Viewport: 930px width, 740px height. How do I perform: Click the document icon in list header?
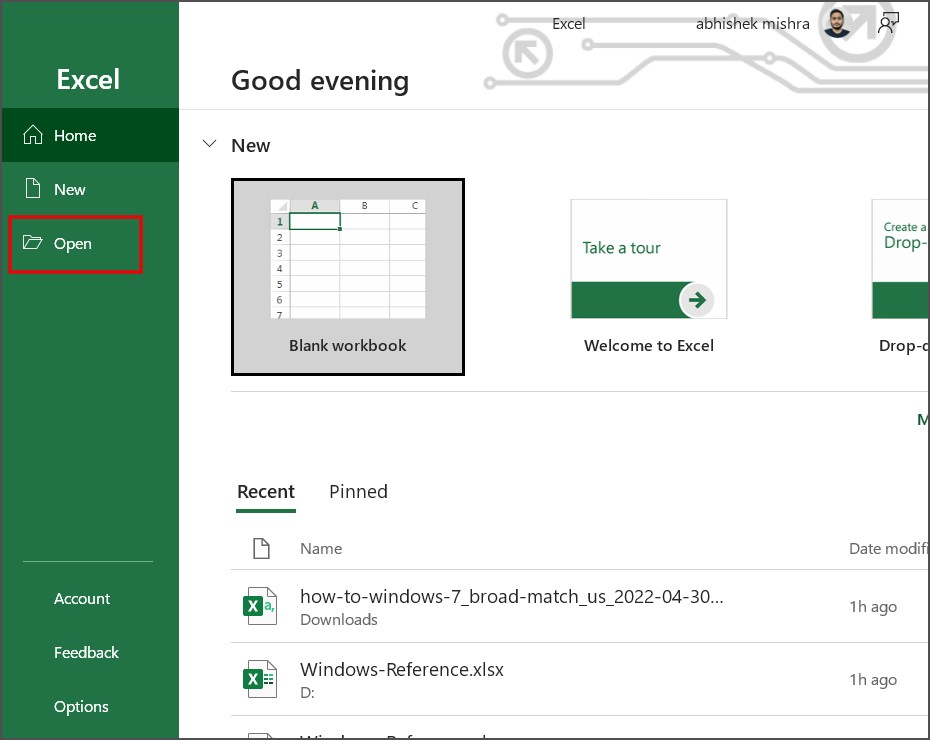coord(261,548)
